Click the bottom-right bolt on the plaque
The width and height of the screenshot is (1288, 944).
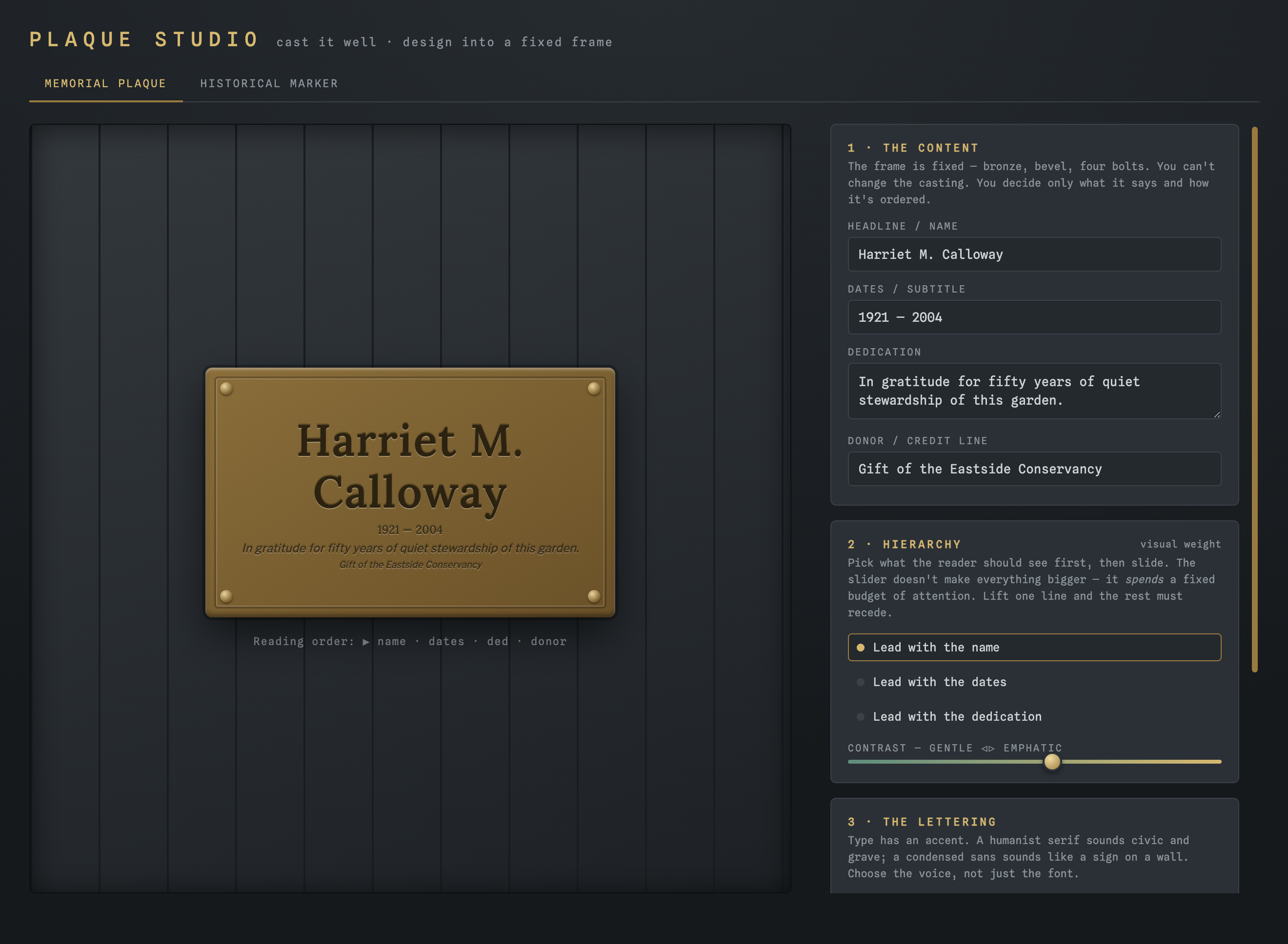click(x=594, y=596)
